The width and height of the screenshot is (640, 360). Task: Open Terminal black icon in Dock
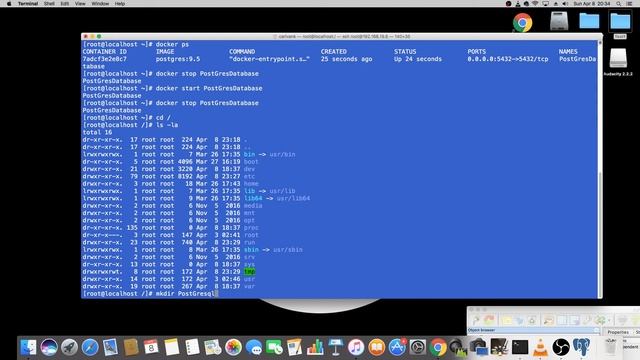click(x=520, y=347)
